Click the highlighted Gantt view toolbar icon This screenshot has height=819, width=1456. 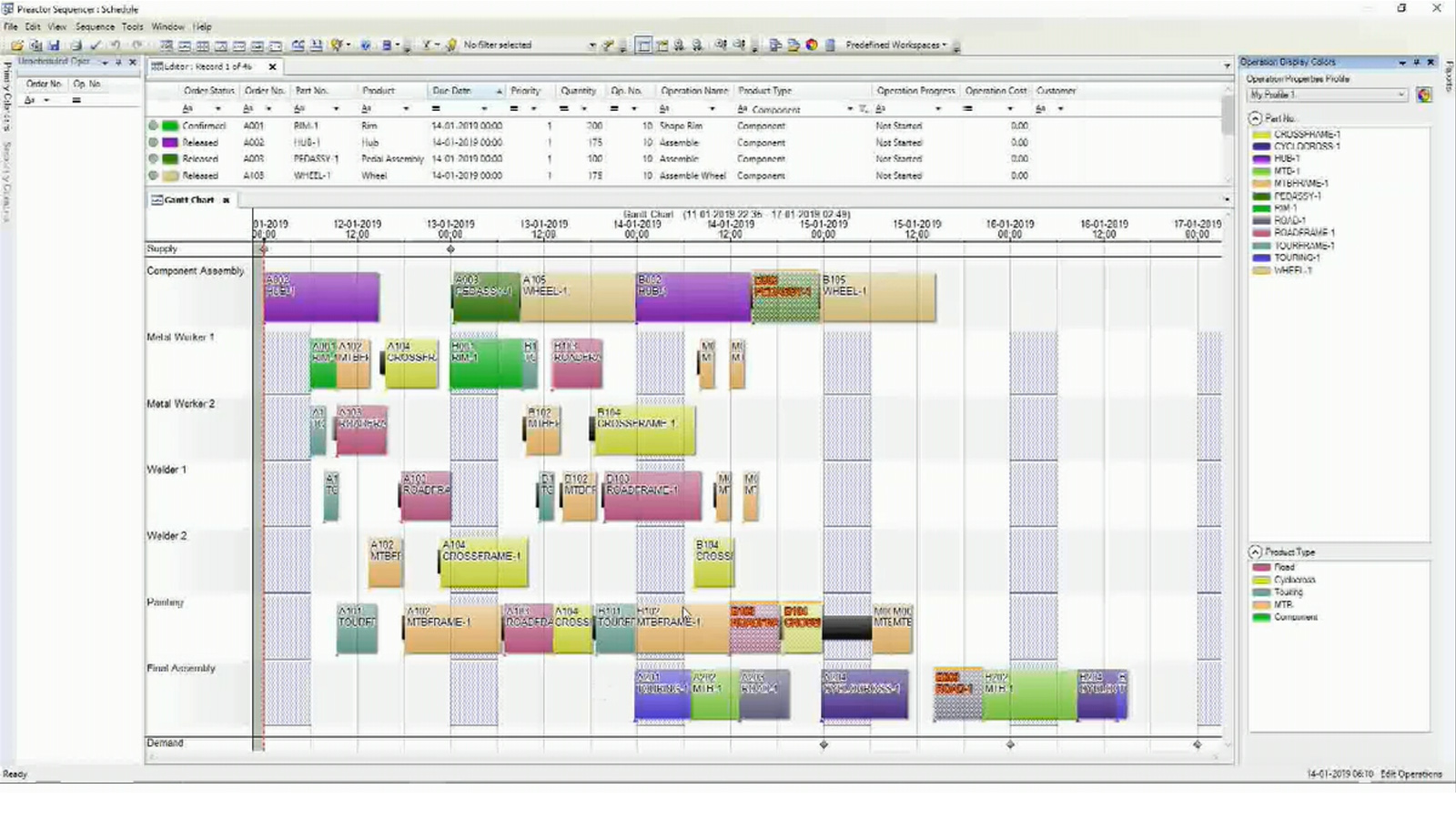pos(643,45)
